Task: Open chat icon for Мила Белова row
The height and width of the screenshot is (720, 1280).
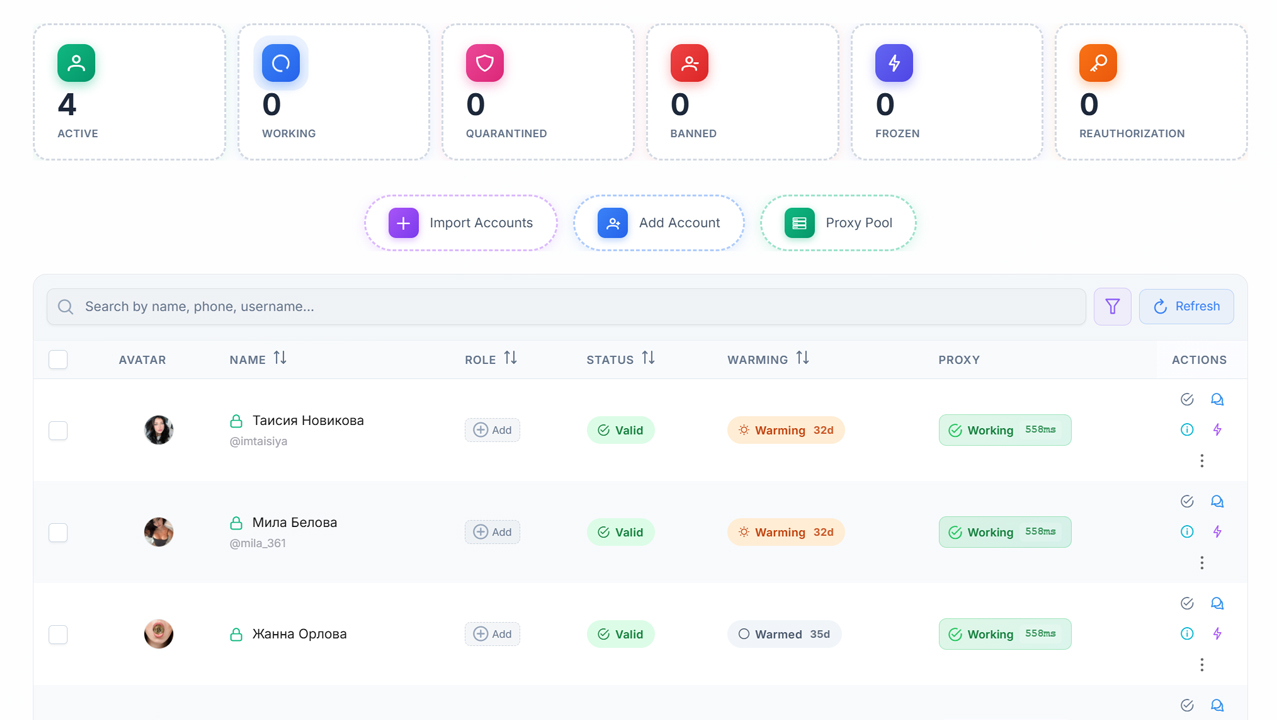Action: [1217, 501]
